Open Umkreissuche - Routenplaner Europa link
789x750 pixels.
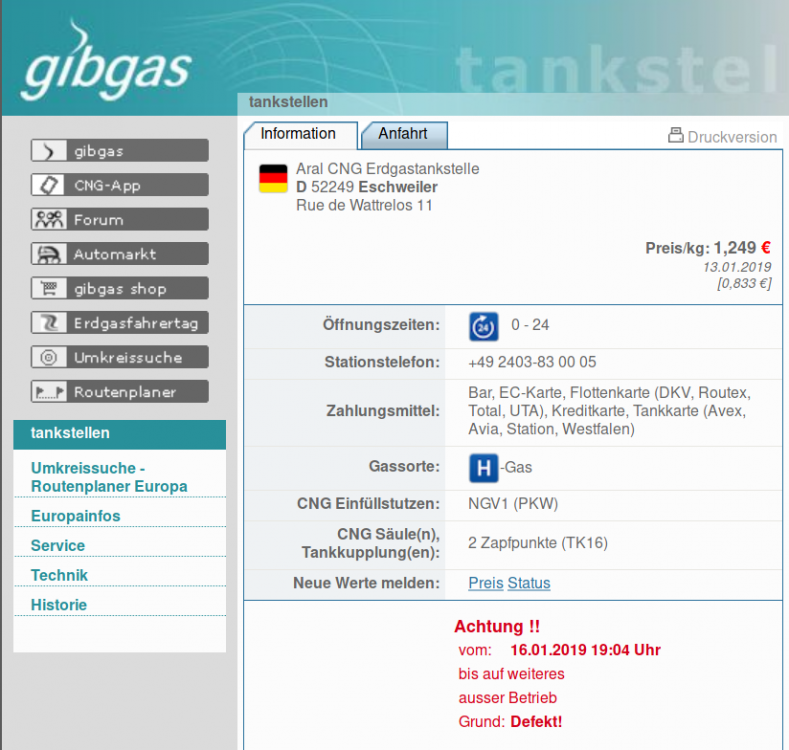click(109, 477)
